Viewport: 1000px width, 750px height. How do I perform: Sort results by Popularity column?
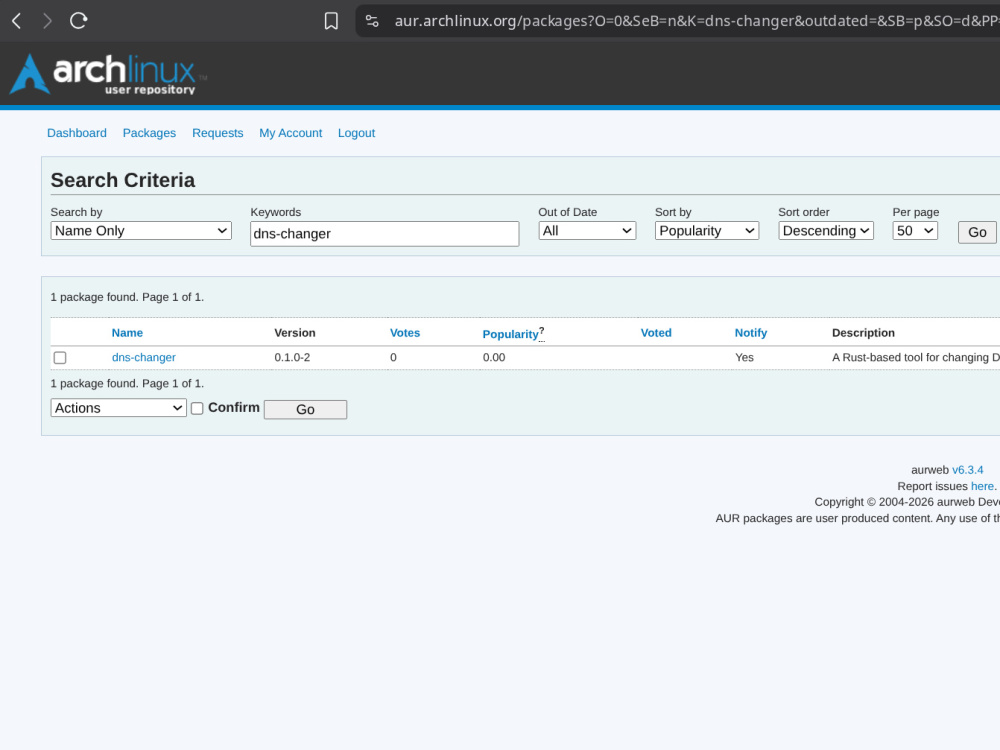point(510,334)
